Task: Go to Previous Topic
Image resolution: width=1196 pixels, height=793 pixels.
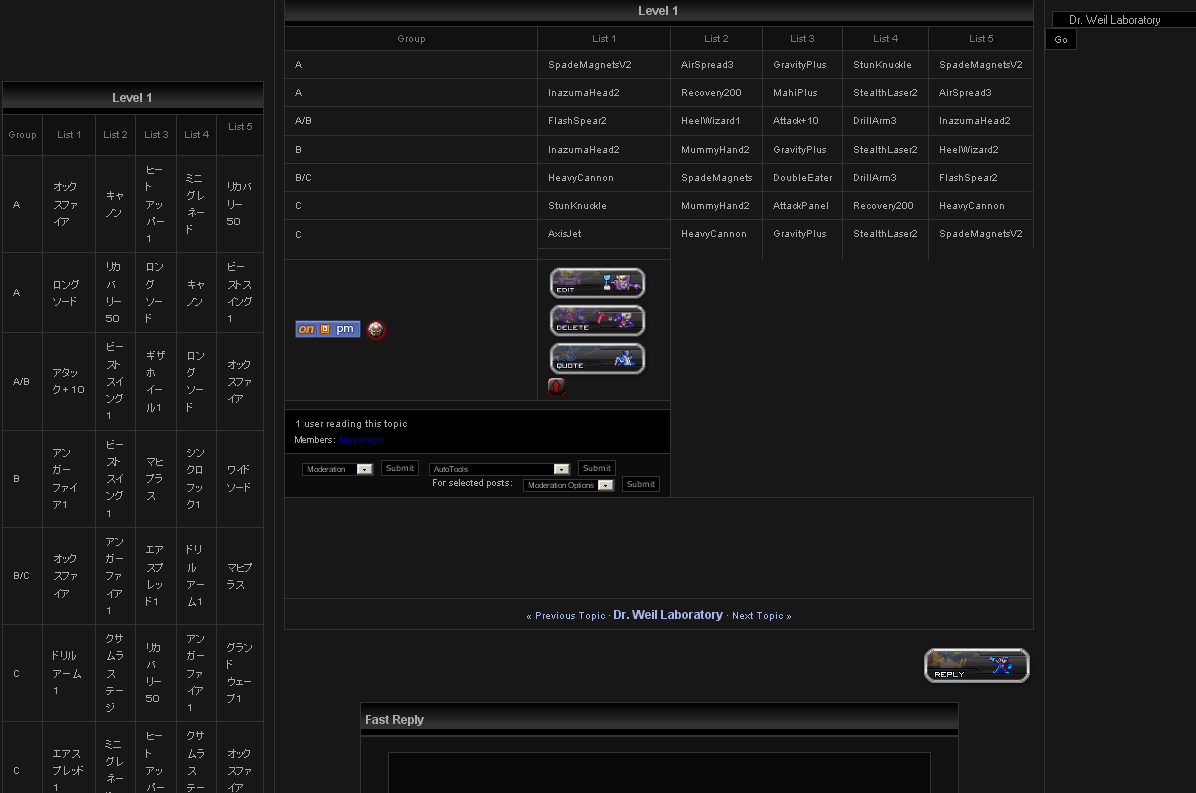Action: click(569, 616)
